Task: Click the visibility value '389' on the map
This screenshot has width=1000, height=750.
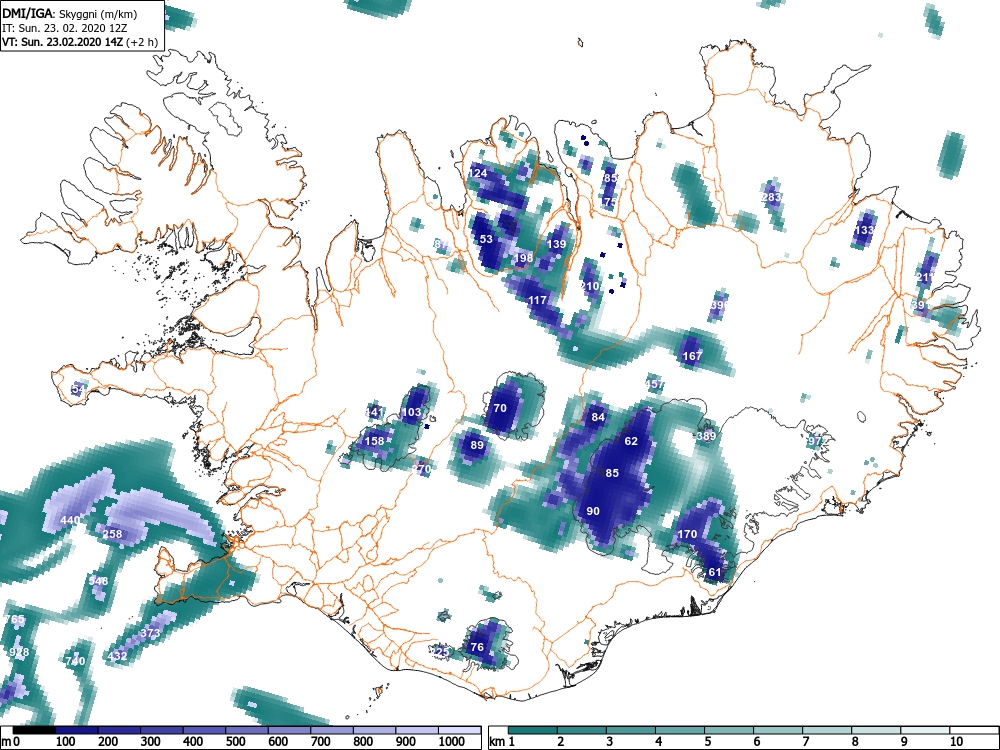Action: coord(706,437)
